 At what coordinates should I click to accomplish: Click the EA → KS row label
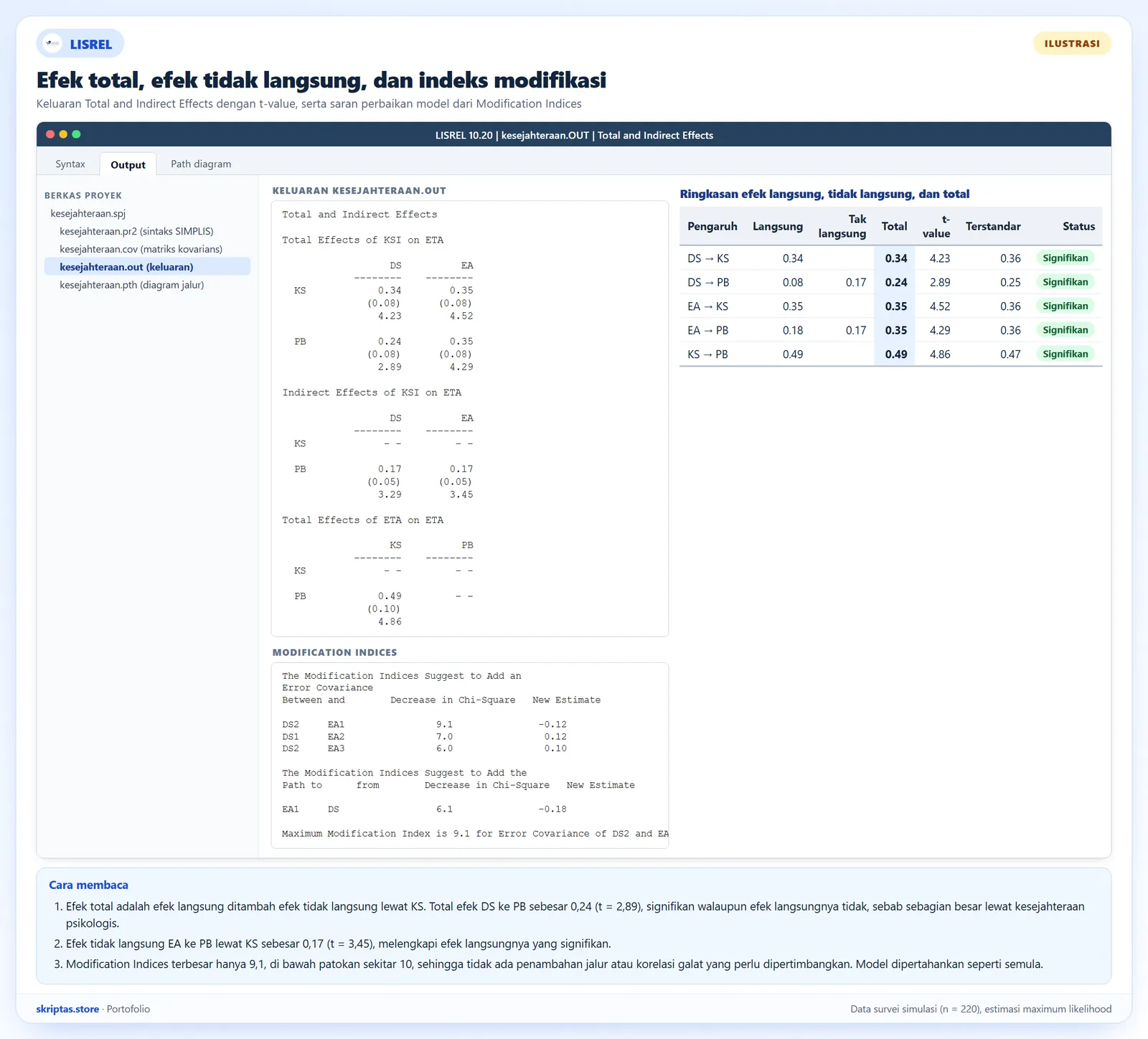[707, 306]
